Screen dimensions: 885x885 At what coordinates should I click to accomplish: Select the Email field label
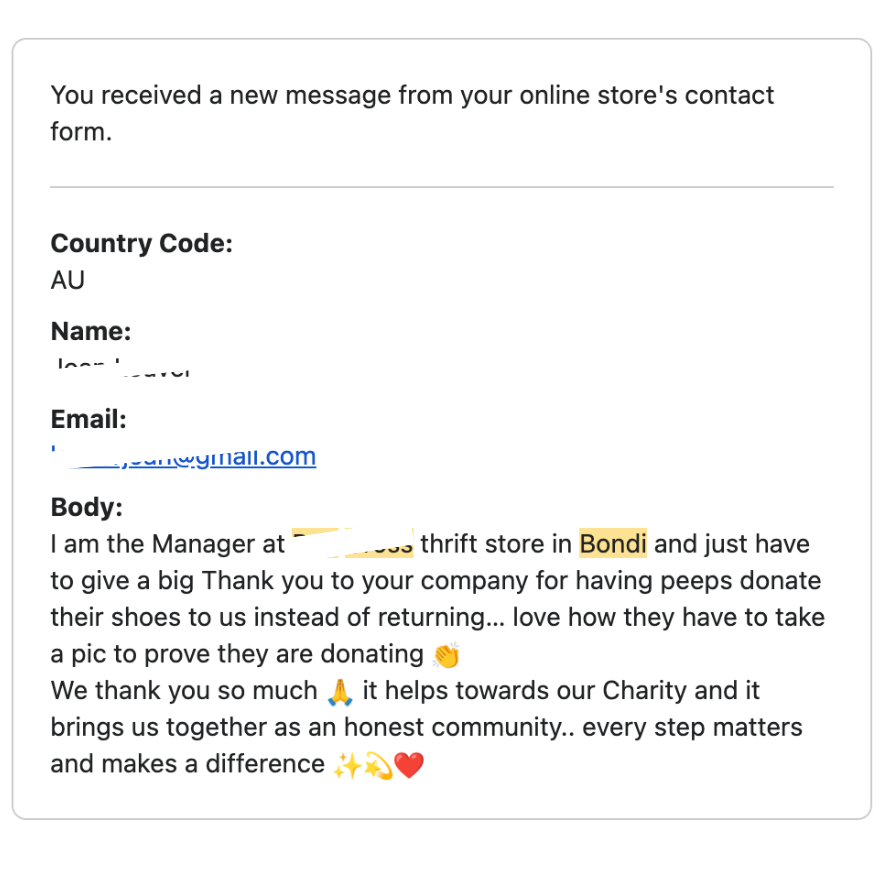coord(89,419)
